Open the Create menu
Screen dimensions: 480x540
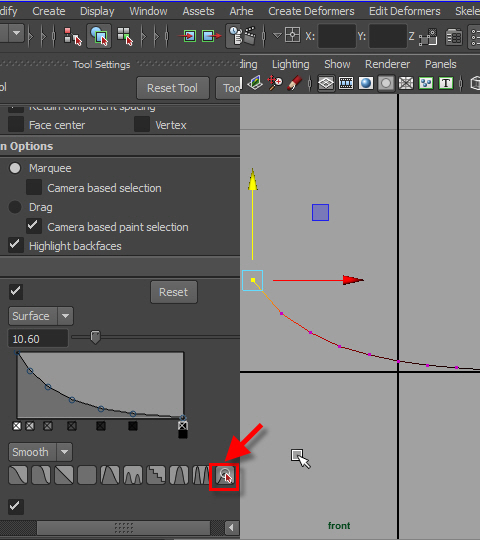[x=49, y=11]
